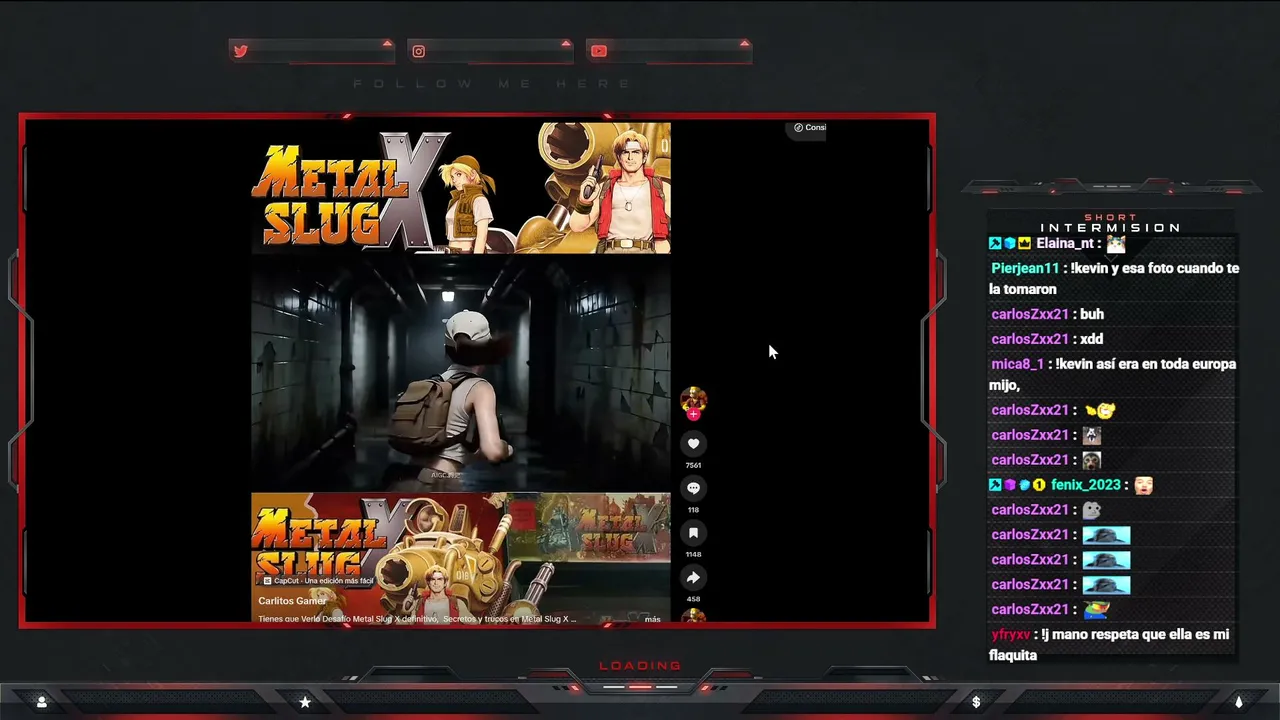This screenshot has height=720, width=1280.
Task: Click the triangle arrow on the Instagram panel
Action: (x=566, y=43)
